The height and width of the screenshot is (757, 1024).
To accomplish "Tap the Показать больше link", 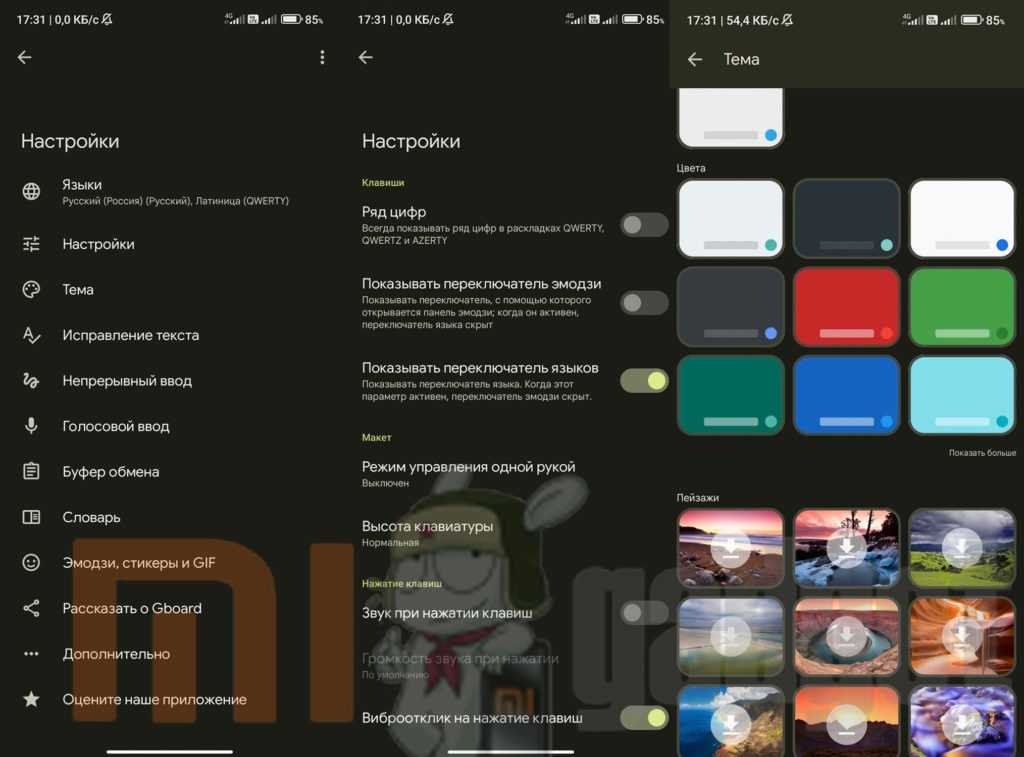I will [x=982, y=453].
